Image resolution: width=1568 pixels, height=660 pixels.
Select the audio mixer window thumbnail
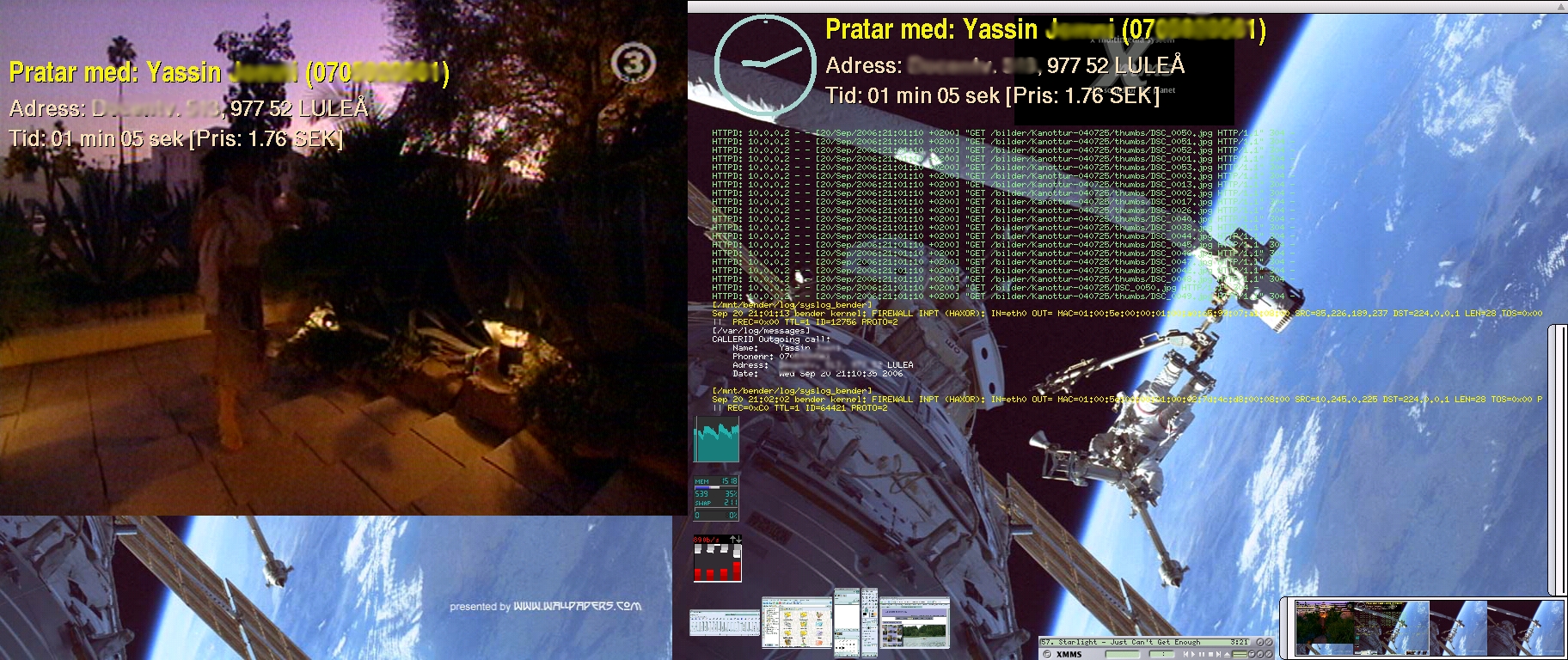click(x=725, y=622)
